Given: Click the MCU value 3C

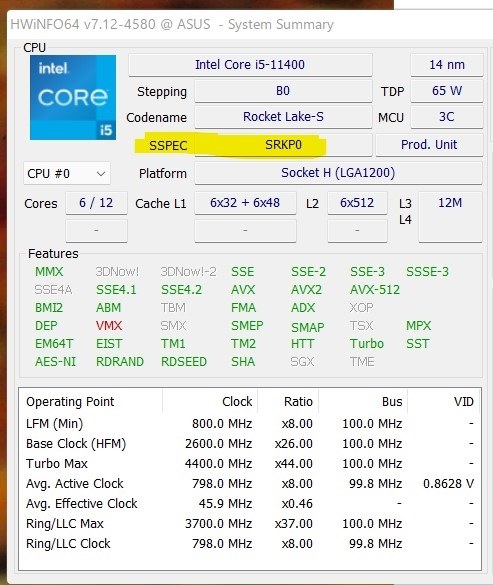Looking at the screenshot, I should 447,117.
